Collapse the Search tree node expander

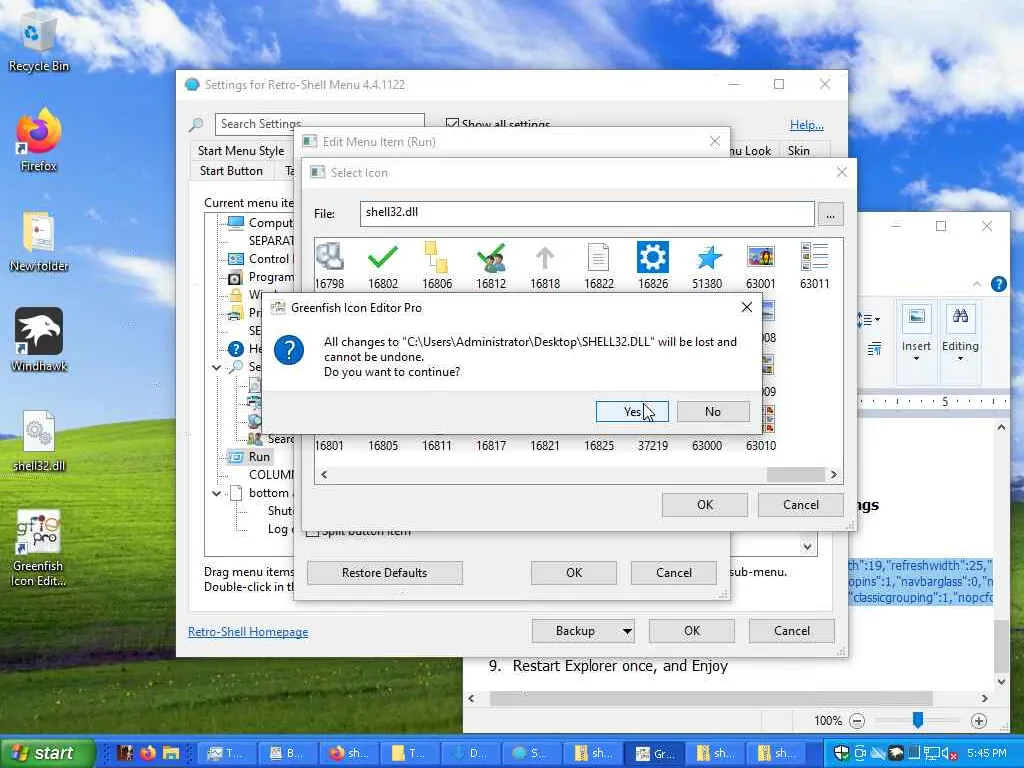click(216, 367)
